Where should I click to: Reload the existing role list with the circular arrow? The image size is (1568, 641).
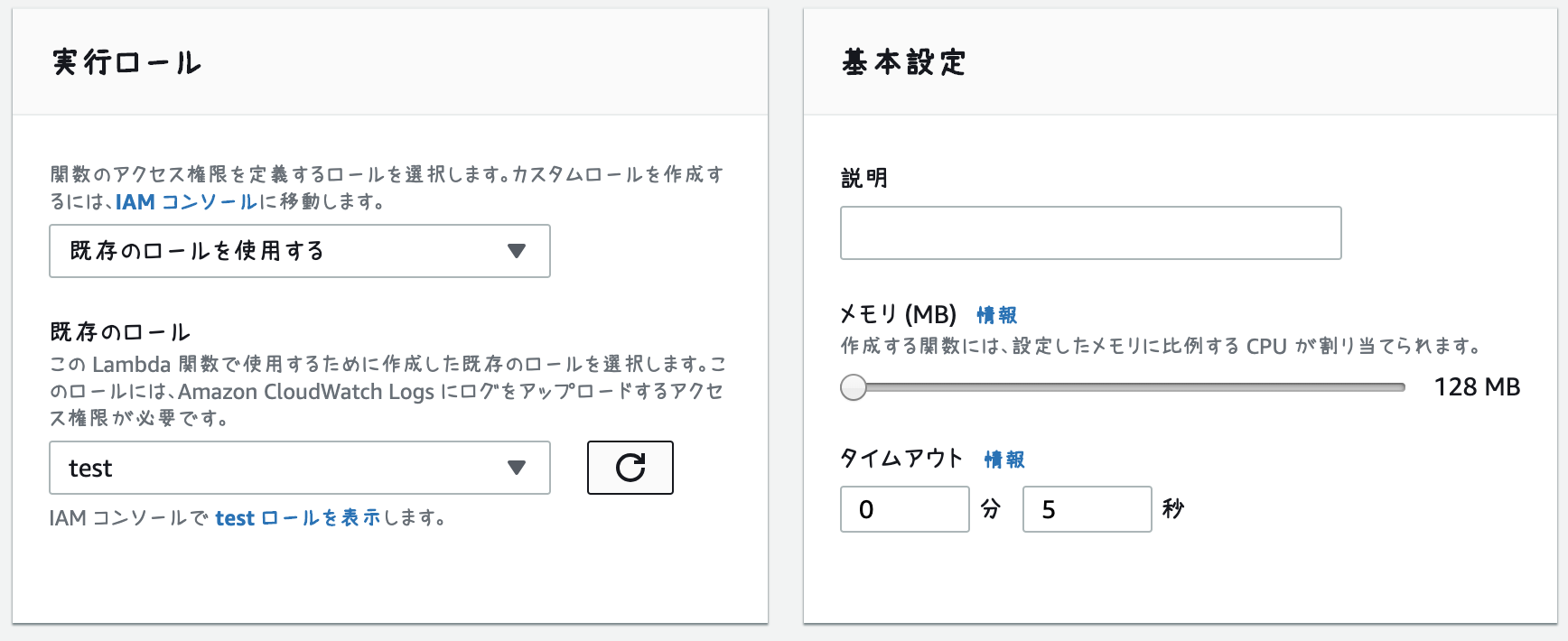tap(630, 468)
